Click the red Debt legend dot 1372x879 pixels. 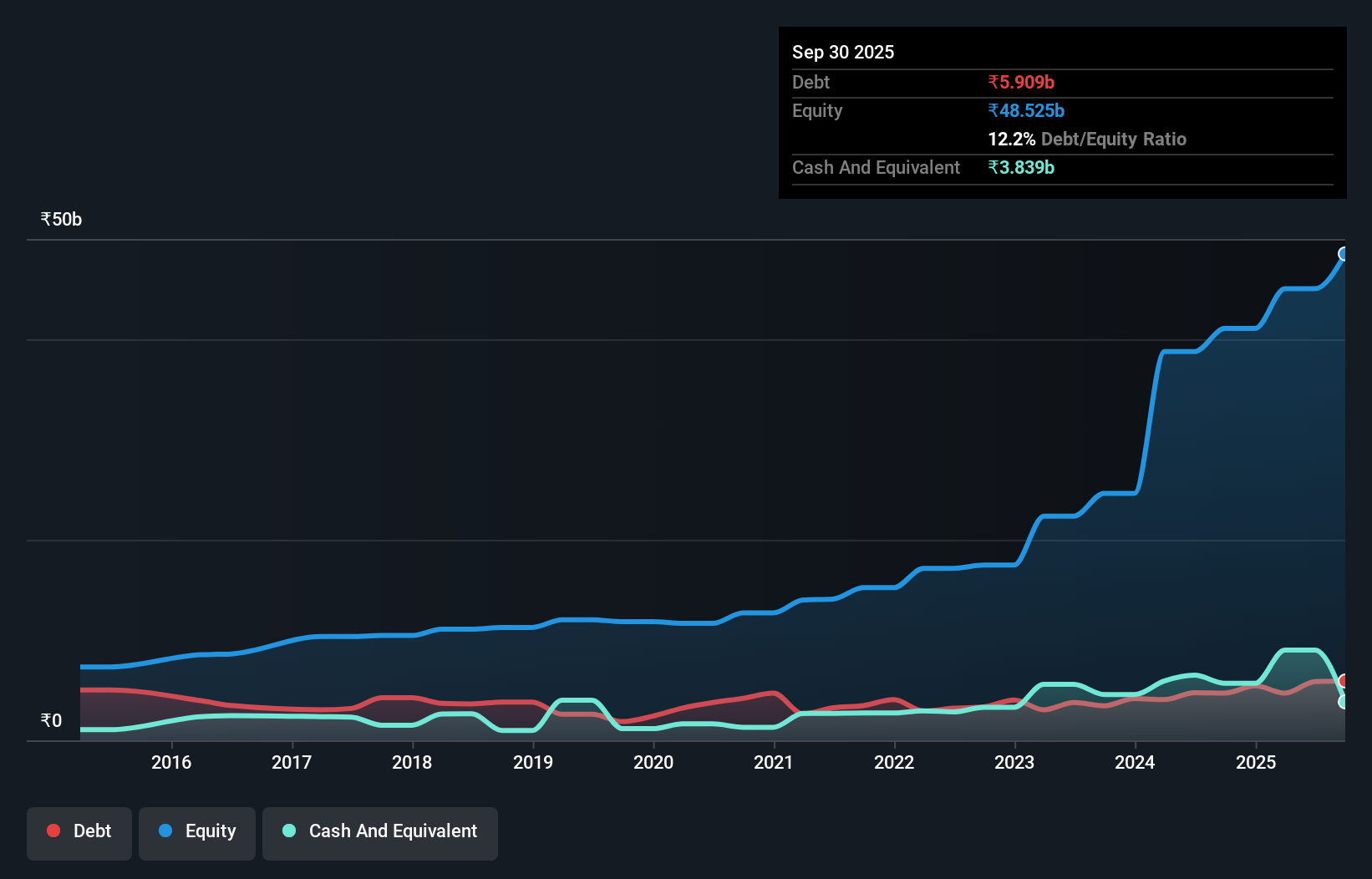coord(53,831)
